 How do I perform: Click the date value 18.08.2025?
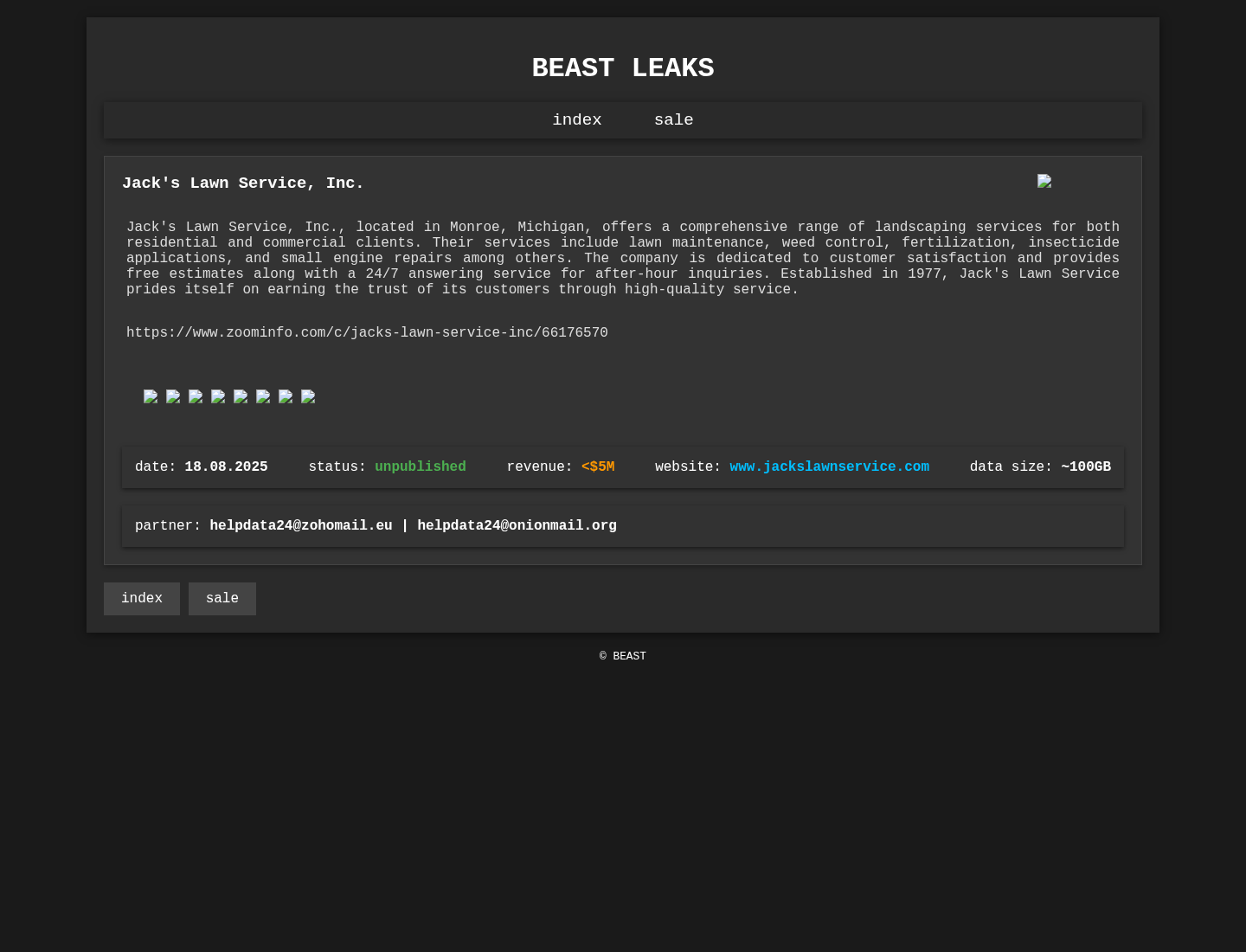[x=226, y=467]
